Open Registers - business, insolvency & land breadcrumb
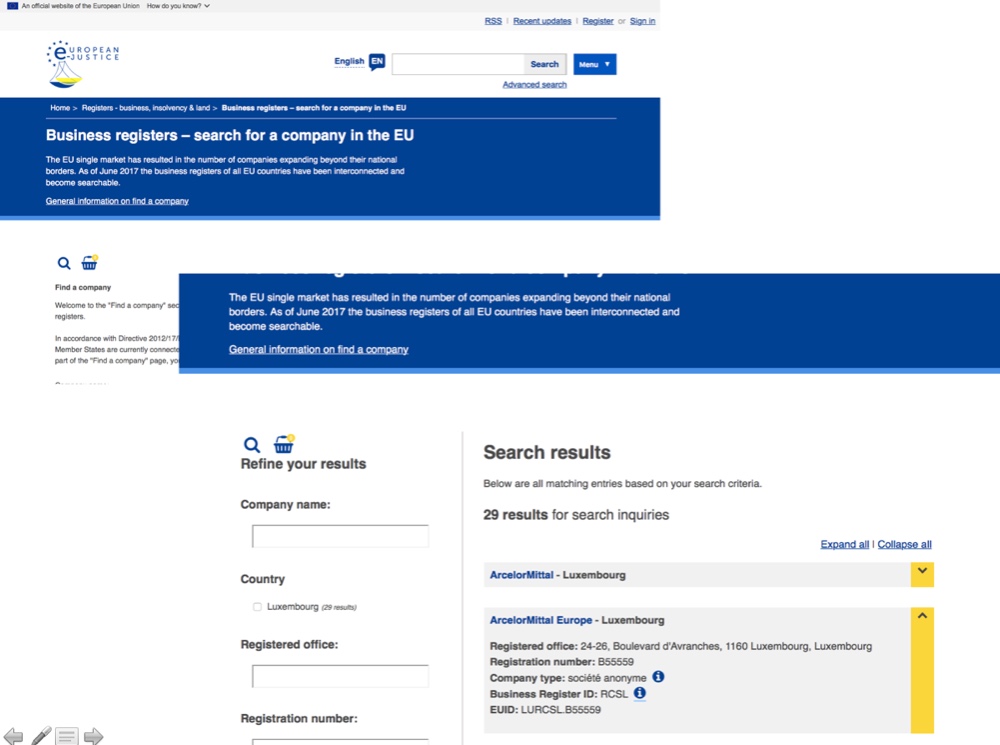This screenshot has width=1000, height=745. click(x=145, y=108)
